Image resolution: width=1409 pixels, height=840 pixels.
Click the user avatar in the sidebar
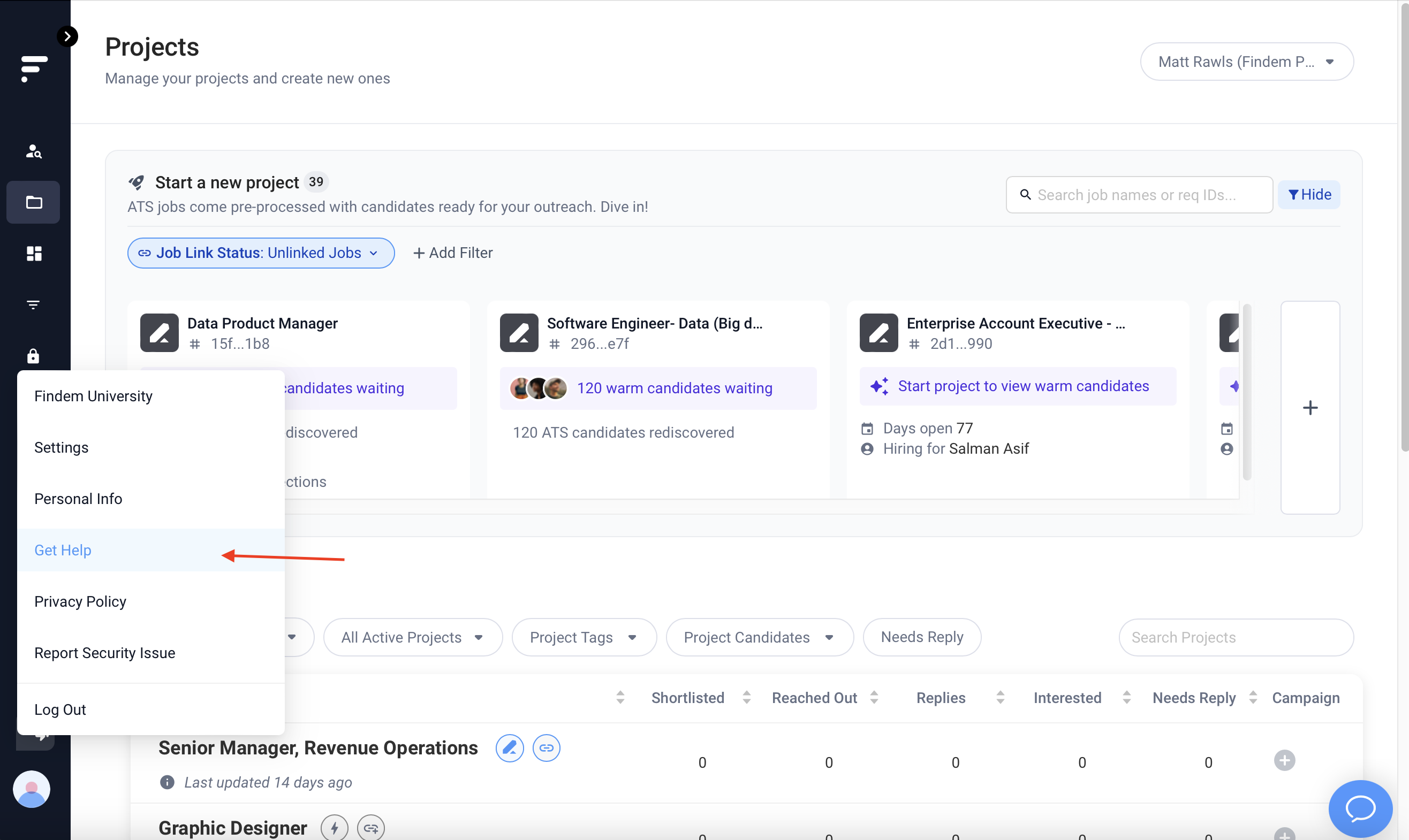tap(32, 789)
